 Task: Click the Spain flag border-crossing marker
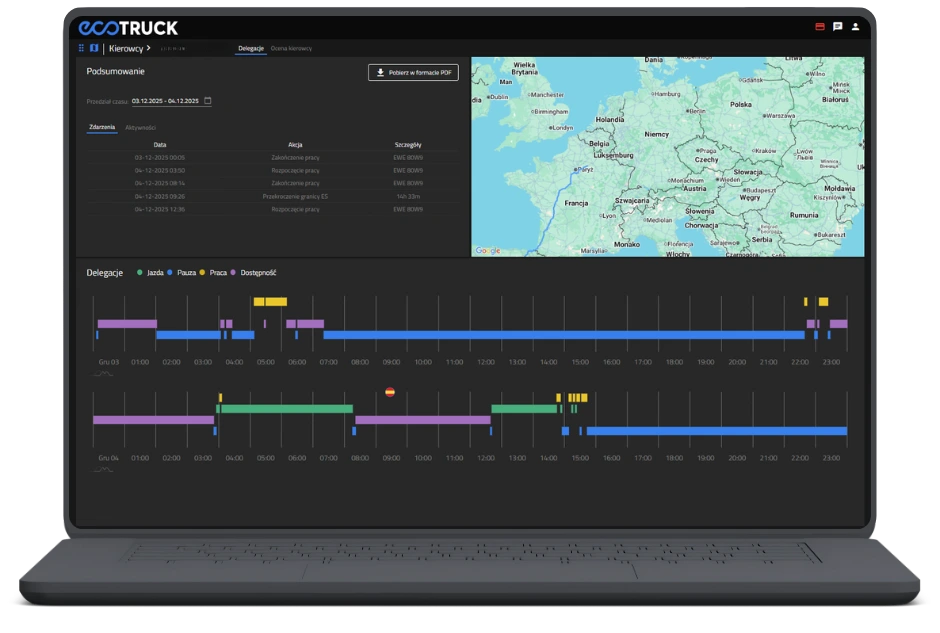(390, 392)
